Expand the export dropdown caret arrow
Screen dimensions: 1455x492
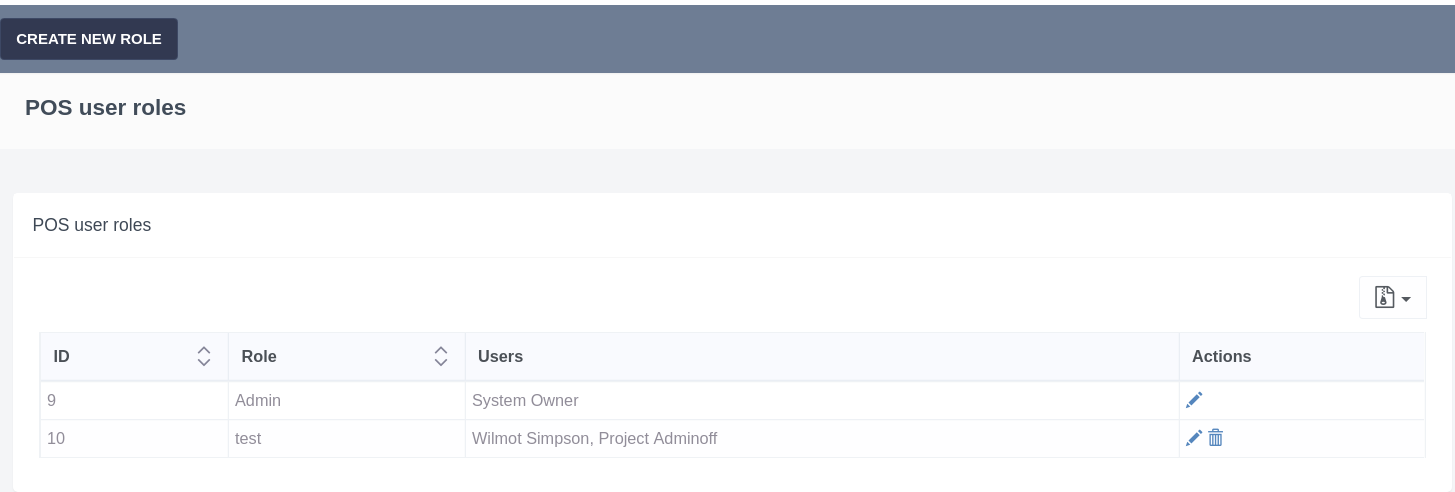pyautogui.click(x=1406, y=299)
